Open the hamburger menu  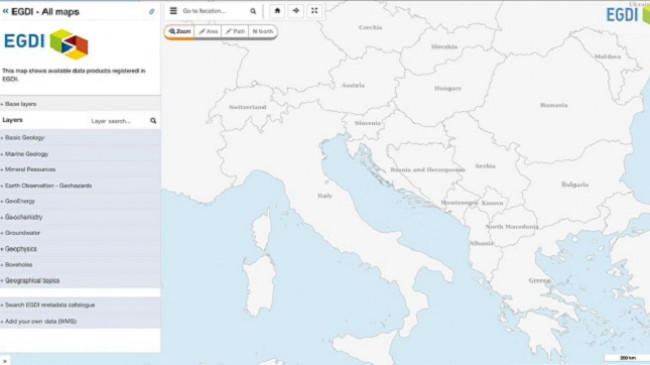173,11
